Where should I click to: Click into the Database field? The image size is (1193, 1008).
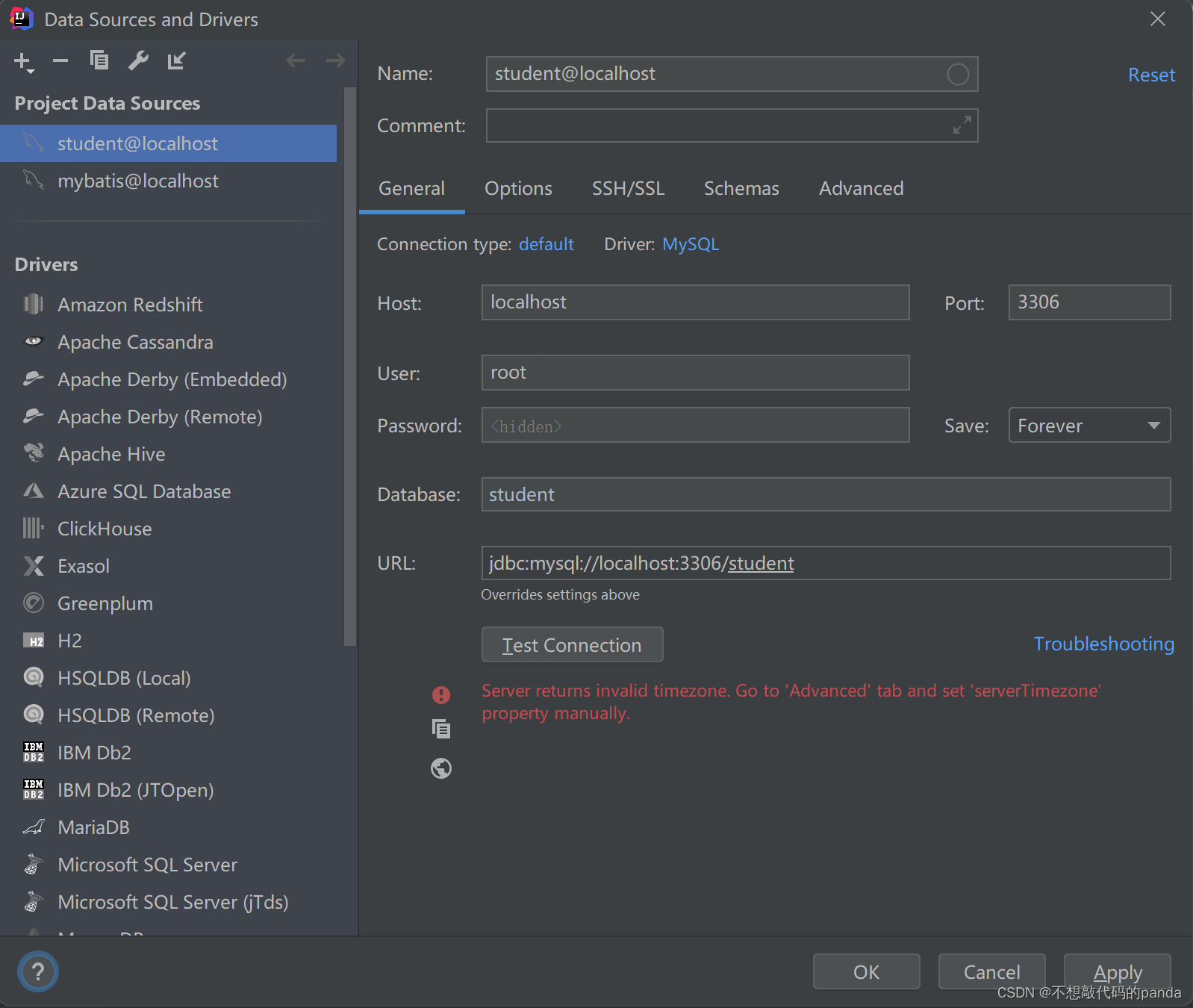click(826, 494)
